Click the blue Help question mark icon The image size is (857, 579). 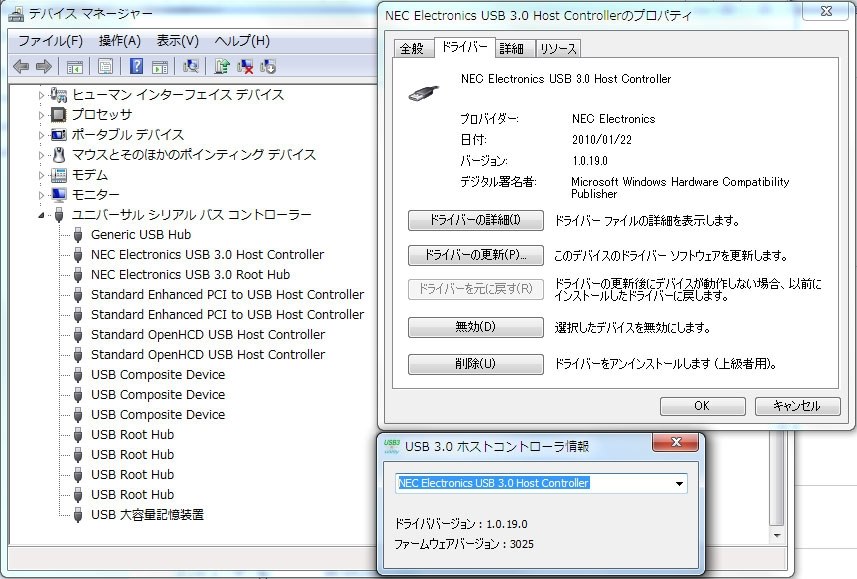[x=136, y=67]
